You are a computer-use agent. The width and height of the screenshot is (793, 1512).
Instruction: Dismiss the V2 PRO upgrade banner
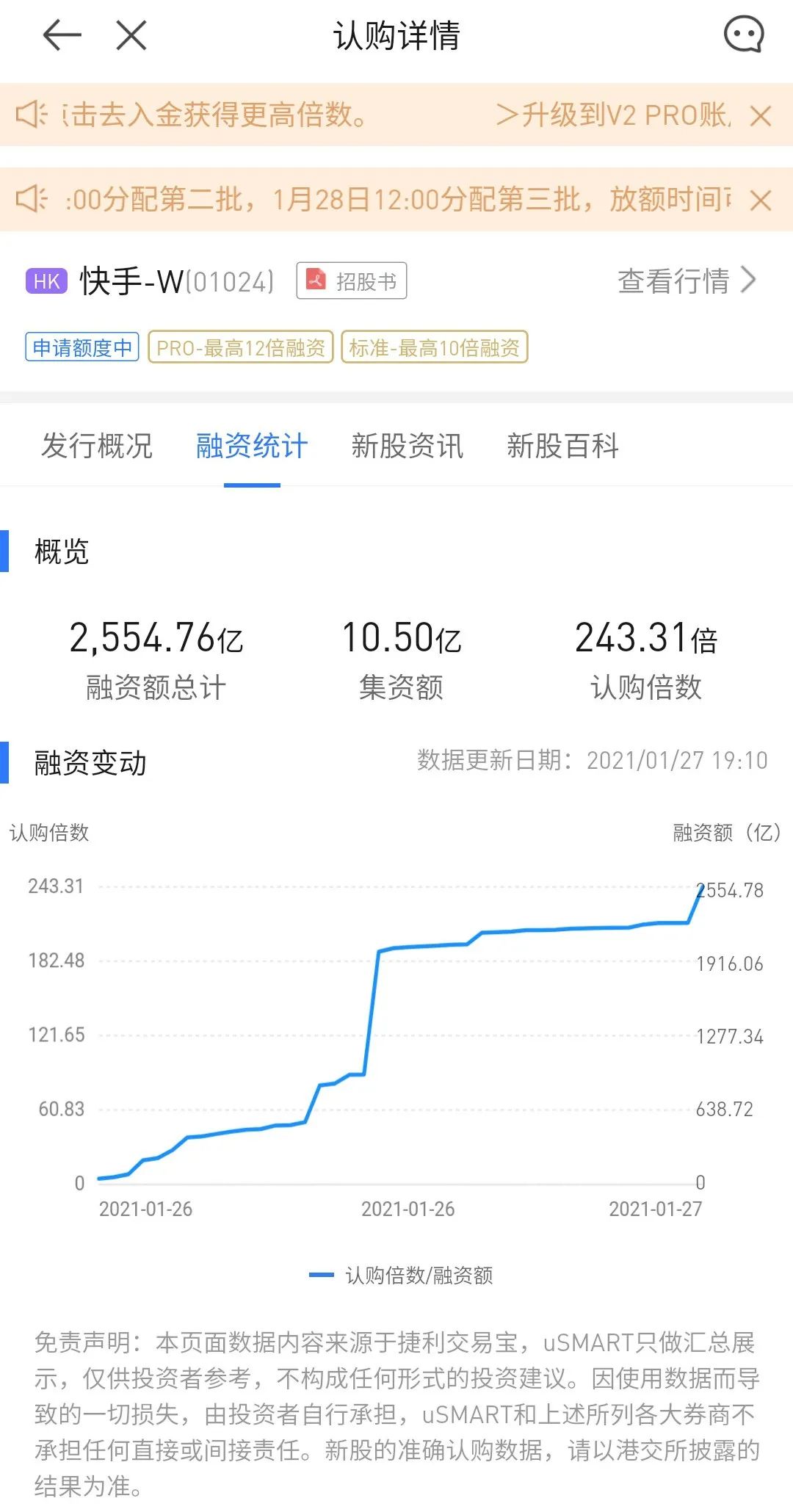coord(761,116)
